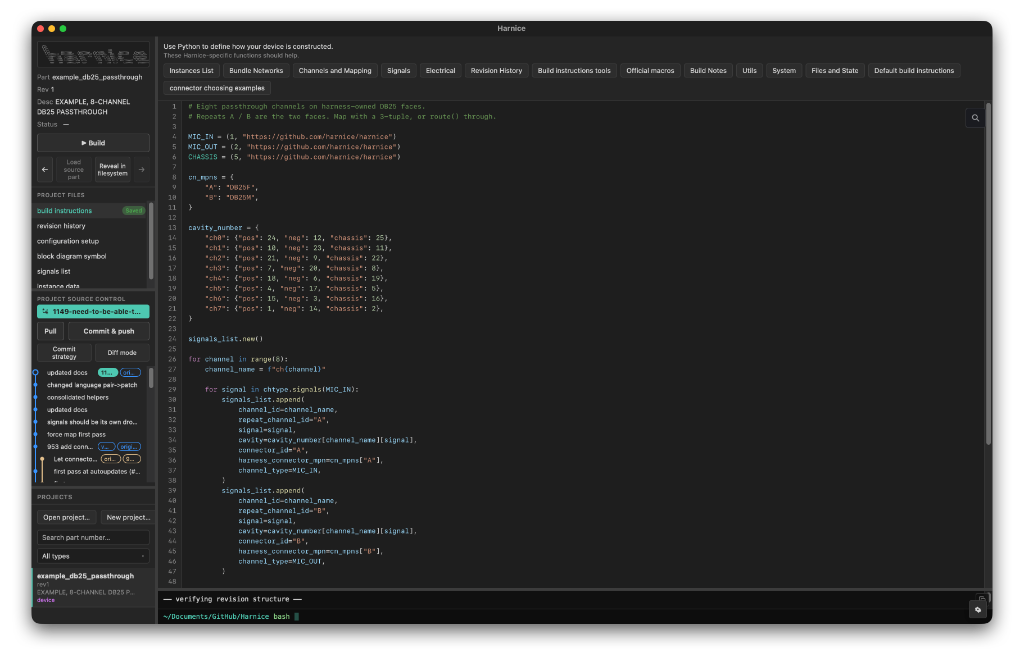Open the editor search magnifier icon
The width and height of the screenshot is (1024, 666).
pyautogui.click(x=975, y=118)
